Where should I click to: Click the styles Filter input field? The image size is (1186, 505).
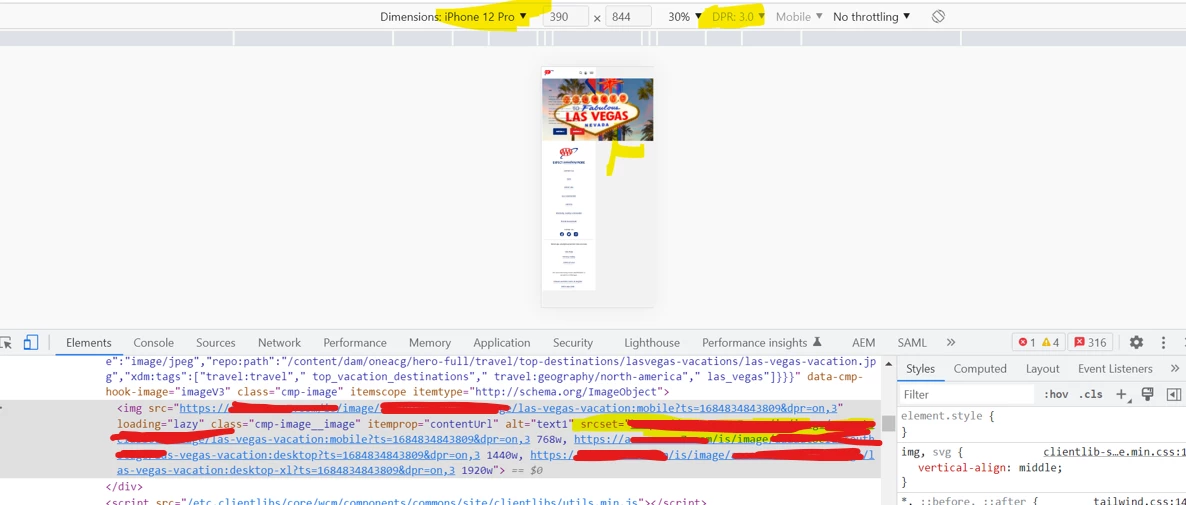click(x=967, y=395)
